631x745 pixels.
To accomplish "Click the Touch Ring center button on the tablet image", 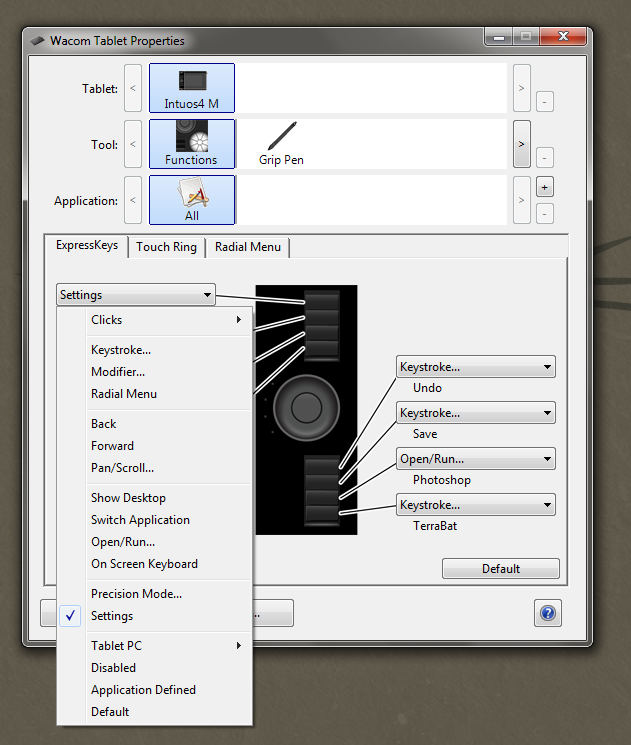I will (x=306, y=407).
